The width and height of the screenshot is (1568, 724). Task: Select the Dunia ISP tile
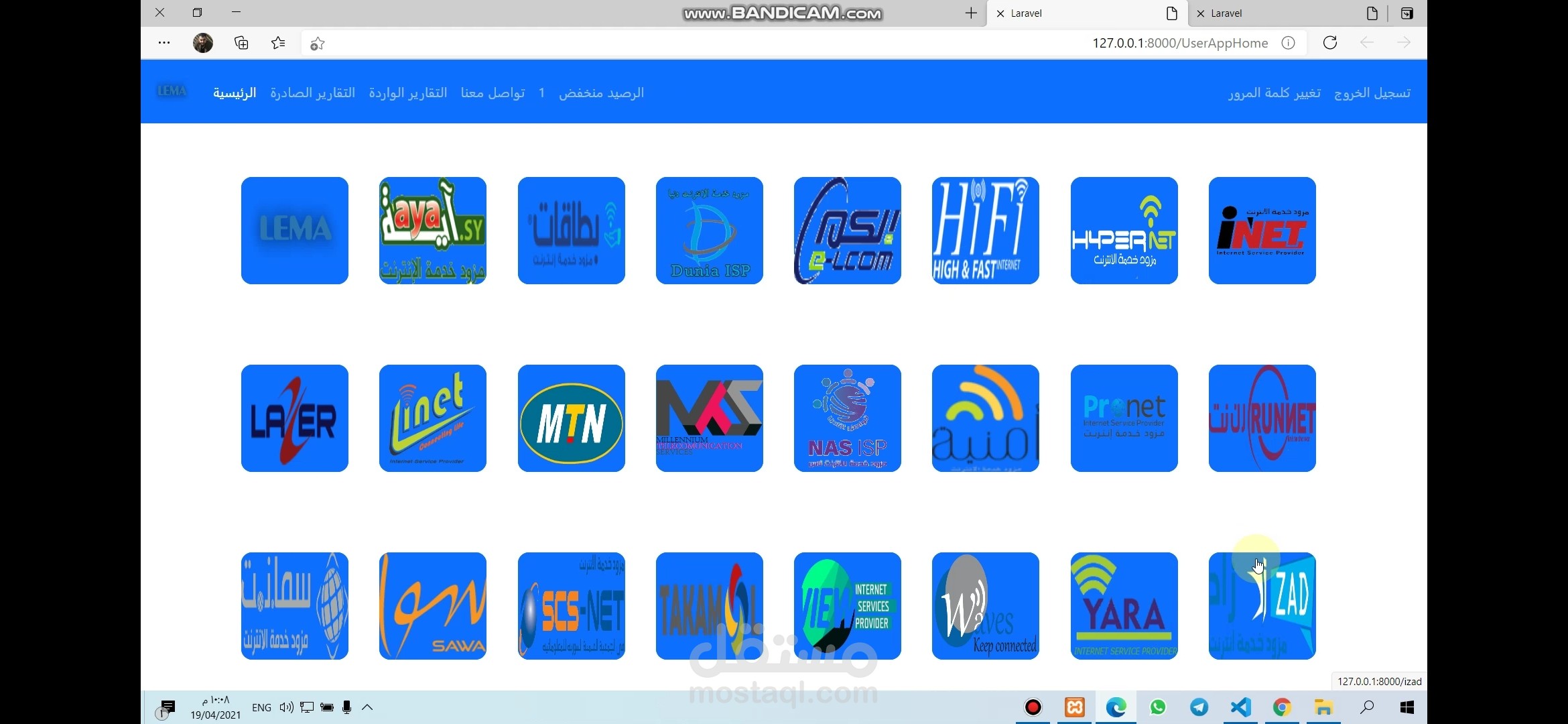click(709, 231)
